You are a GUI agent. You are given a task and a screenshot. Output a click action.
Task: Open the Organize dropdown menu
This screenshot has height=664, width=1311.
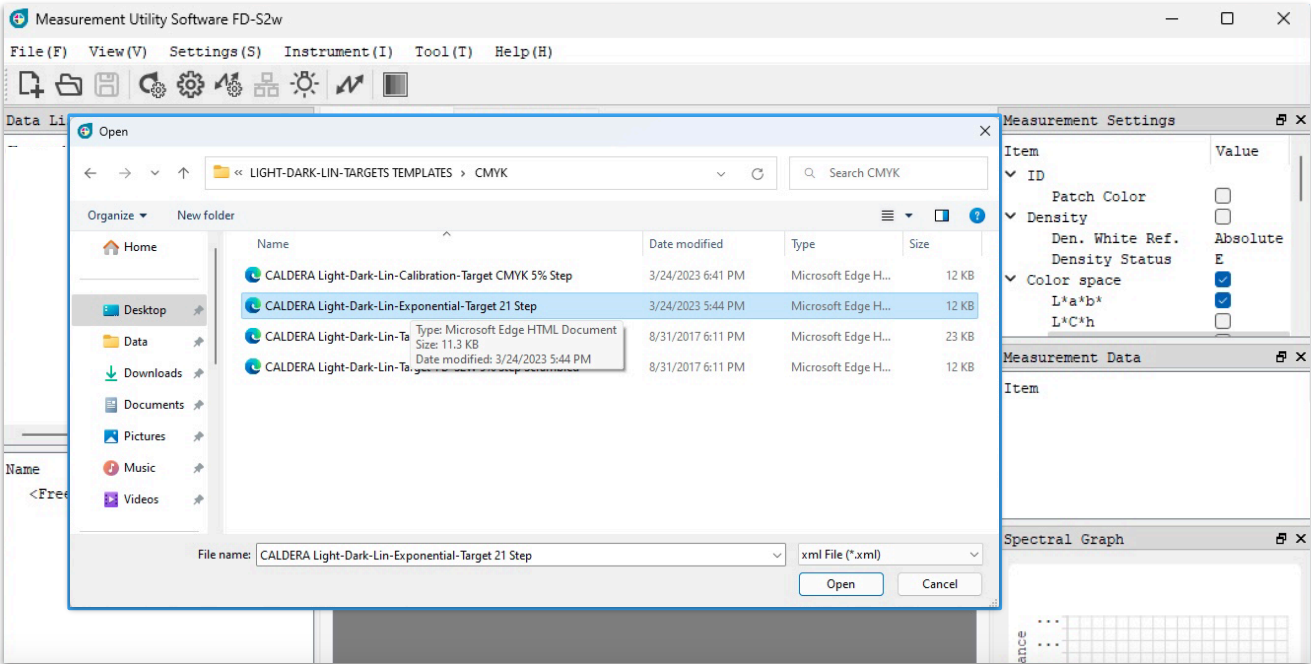[117, 215]
